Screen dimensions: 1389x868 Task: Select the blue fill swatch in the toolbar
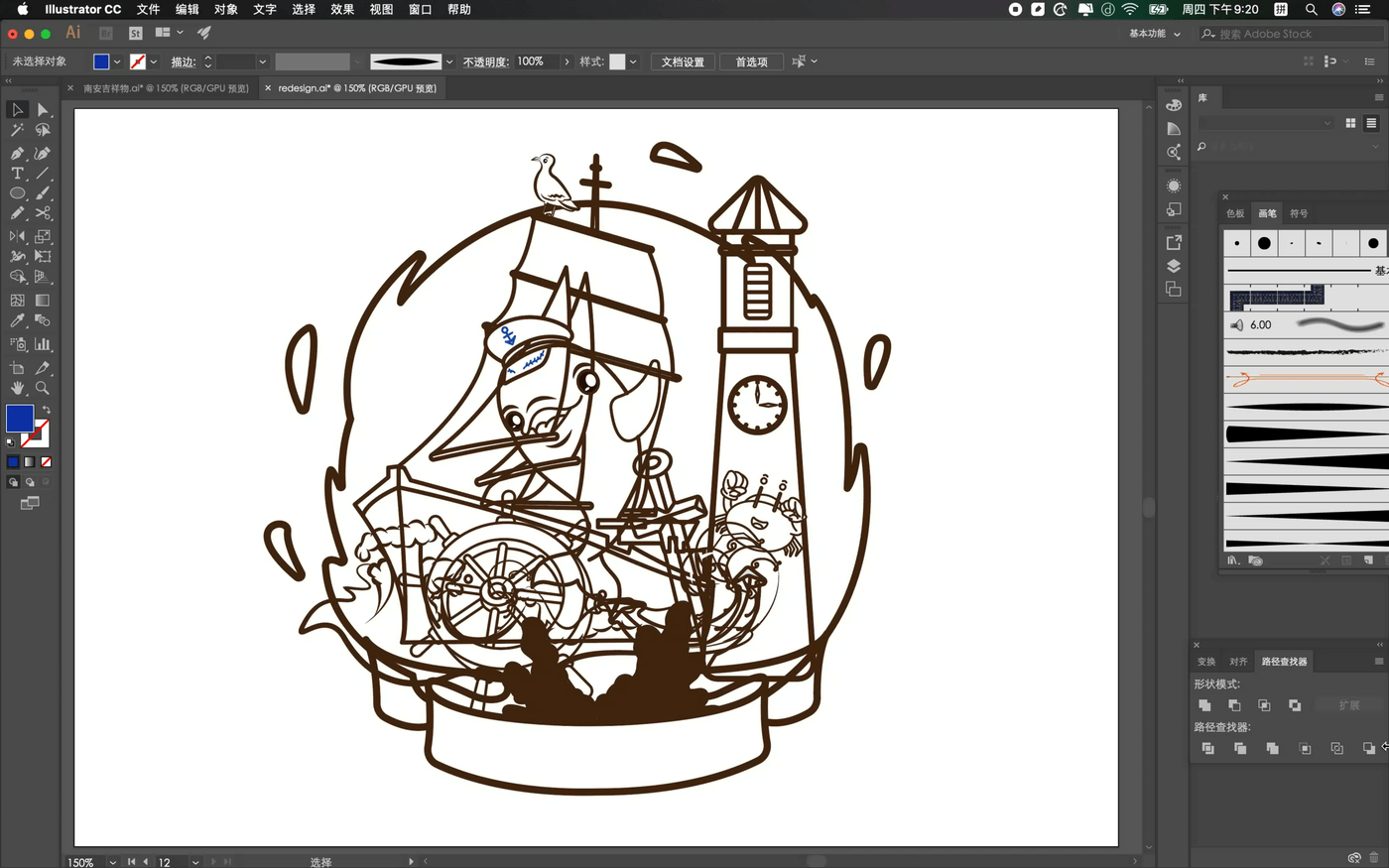[x=20, y=418]
